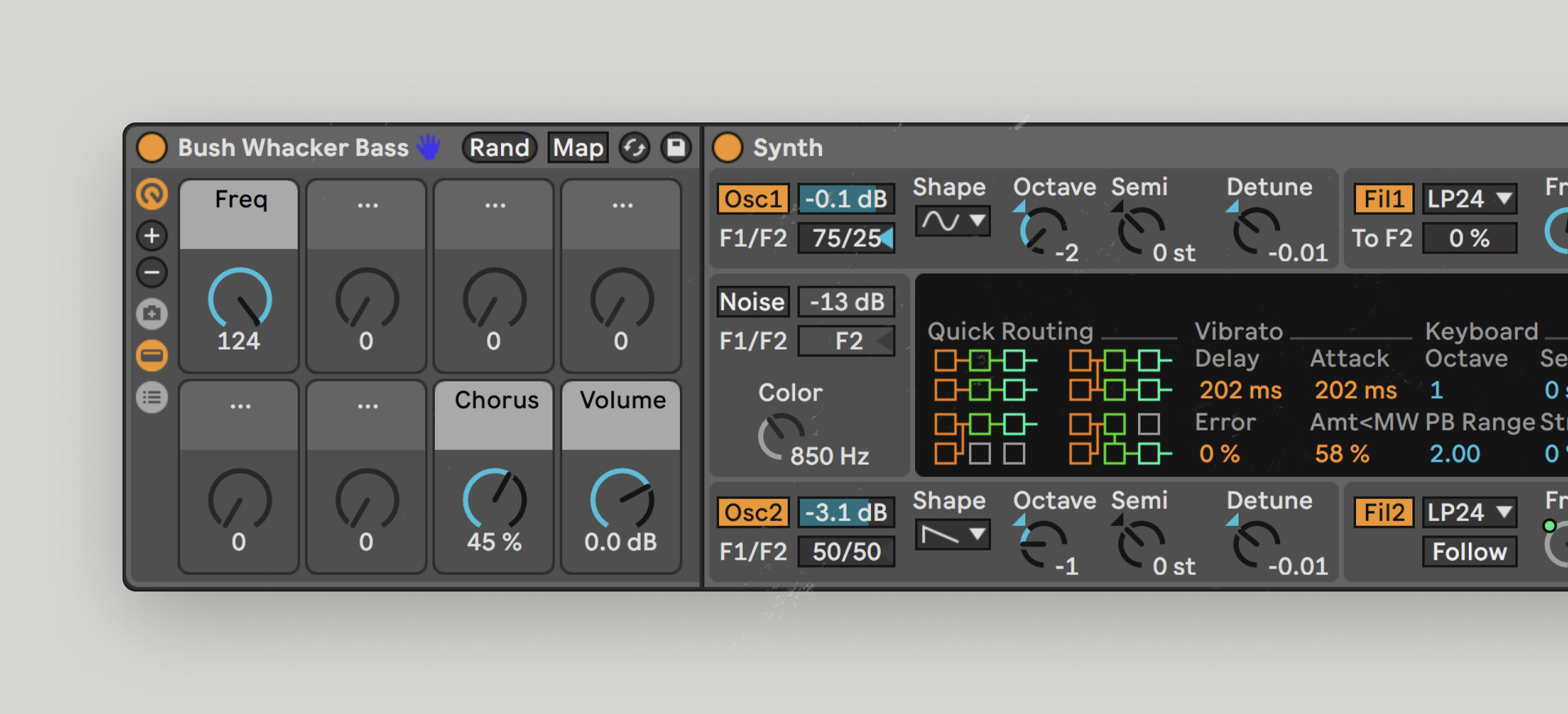Open the Fil2 LP24 filter type dropdown

[1469, 512]
